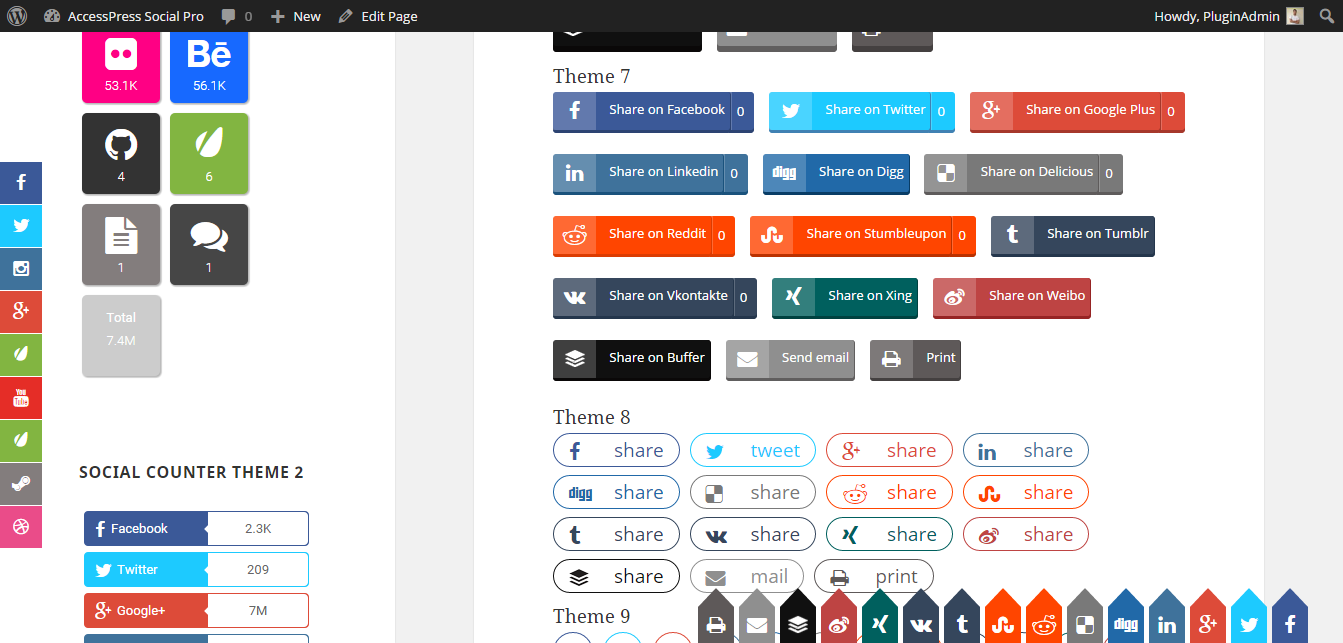The image size is (1343, 643).
Task: Click Theme 8 Facebook share pill
Action: pos(616,450)
